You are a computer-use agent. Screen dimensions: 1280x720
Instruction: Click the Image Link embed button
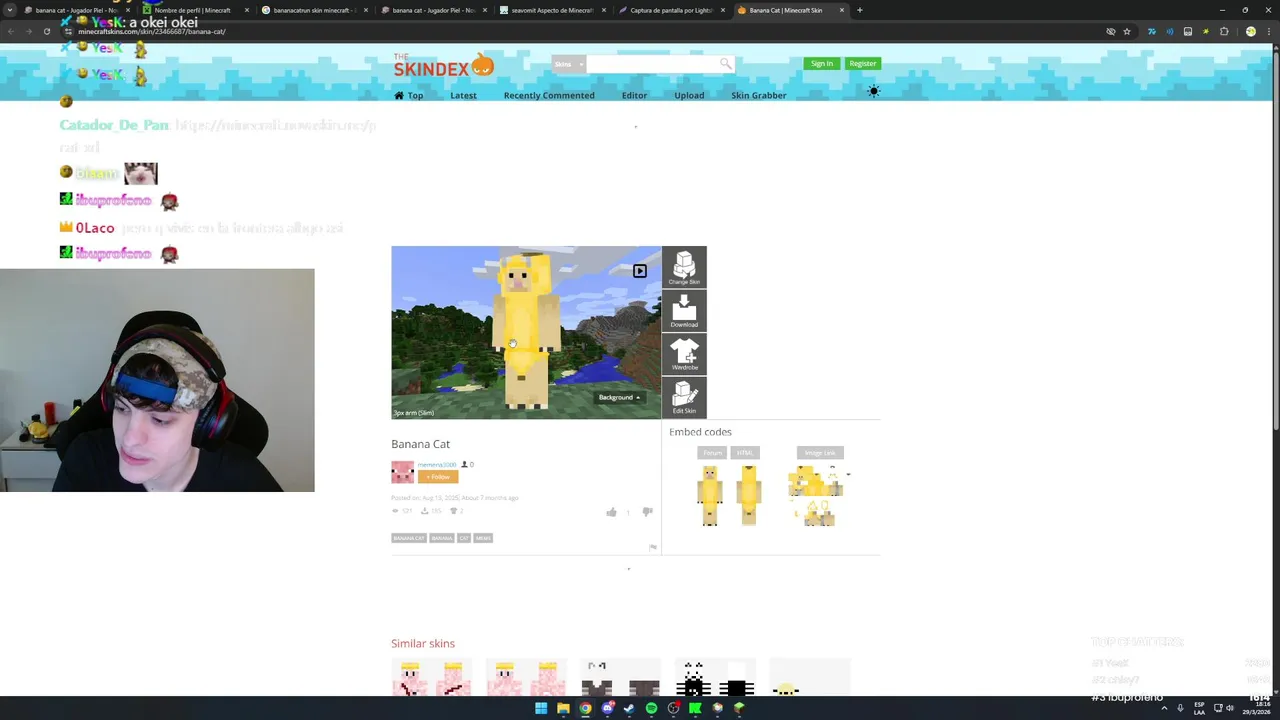pyautogui.click(x=820, y=453)
